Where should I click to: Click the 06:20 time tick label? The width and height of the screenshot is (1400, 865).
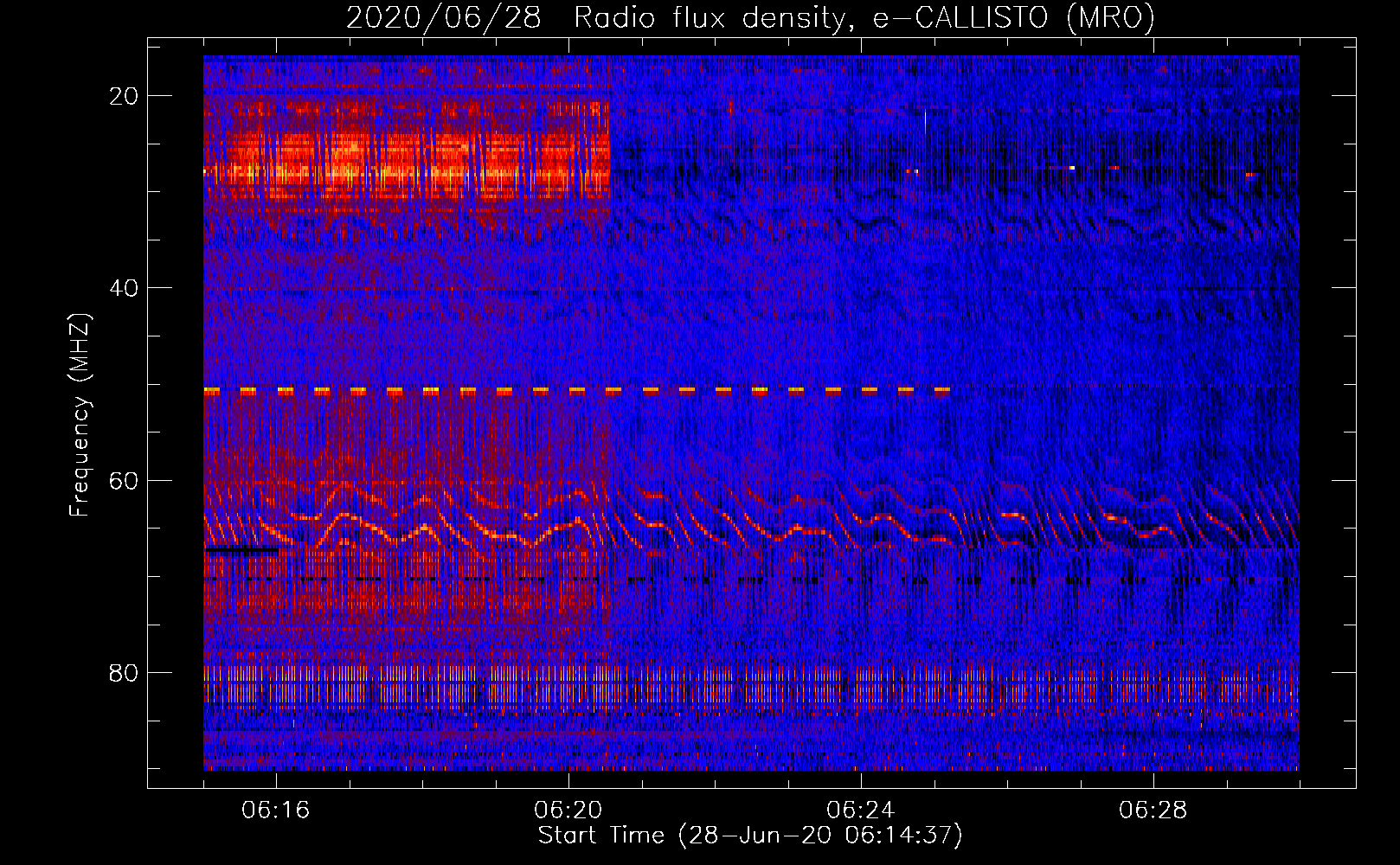pyautogui.click(x=568, y=811)
